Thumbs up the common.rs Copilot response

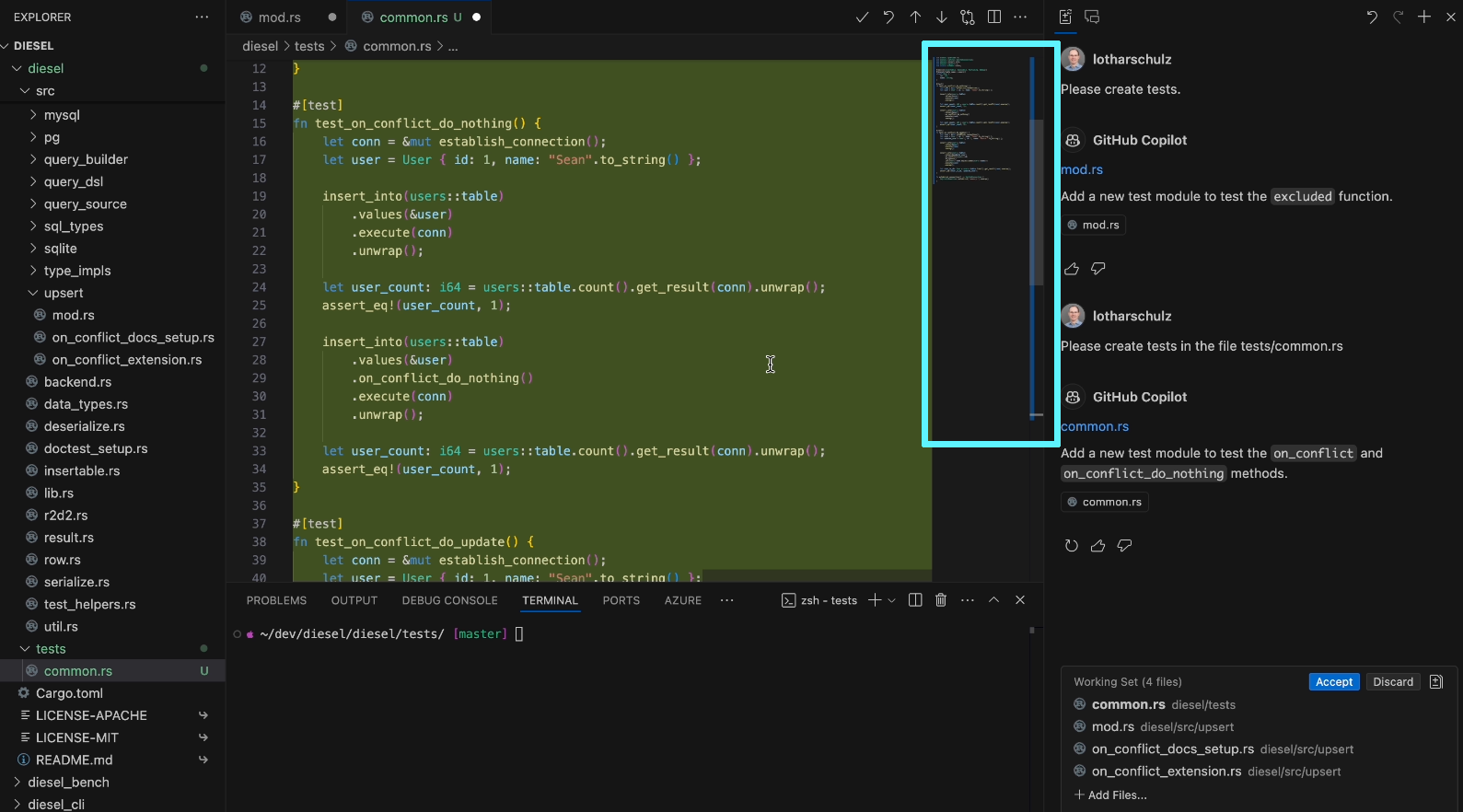(1097, 546)
